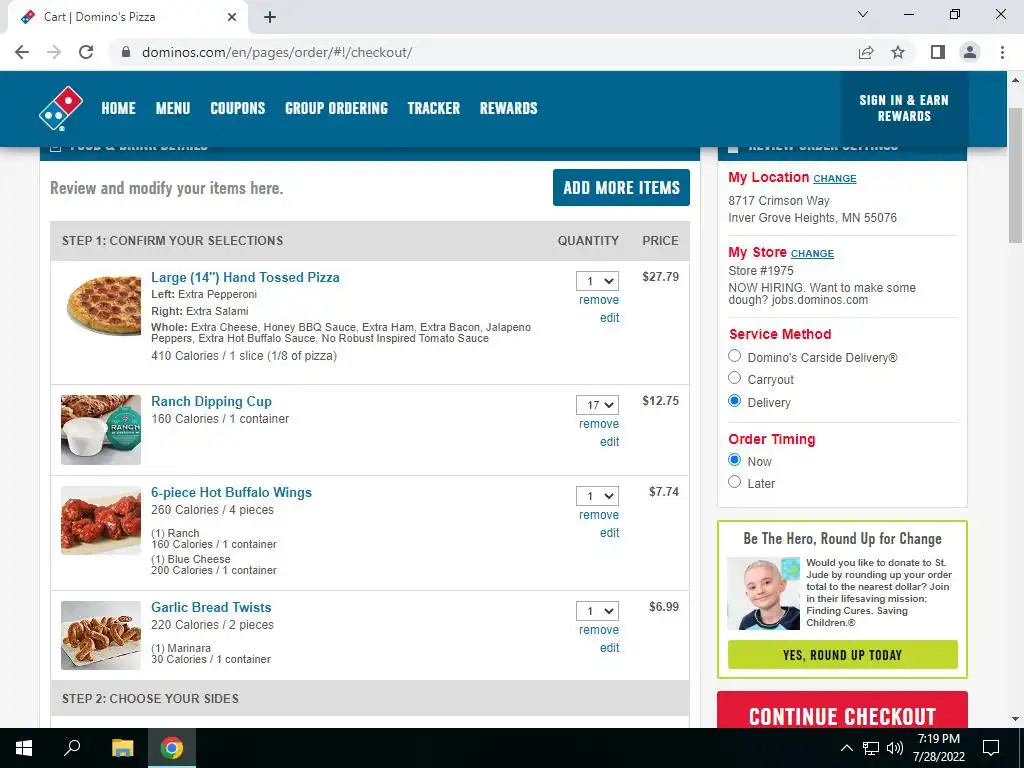
Task: Click the lock icon in the address bar
Action: pyautogui.click(x=127, y=52)
